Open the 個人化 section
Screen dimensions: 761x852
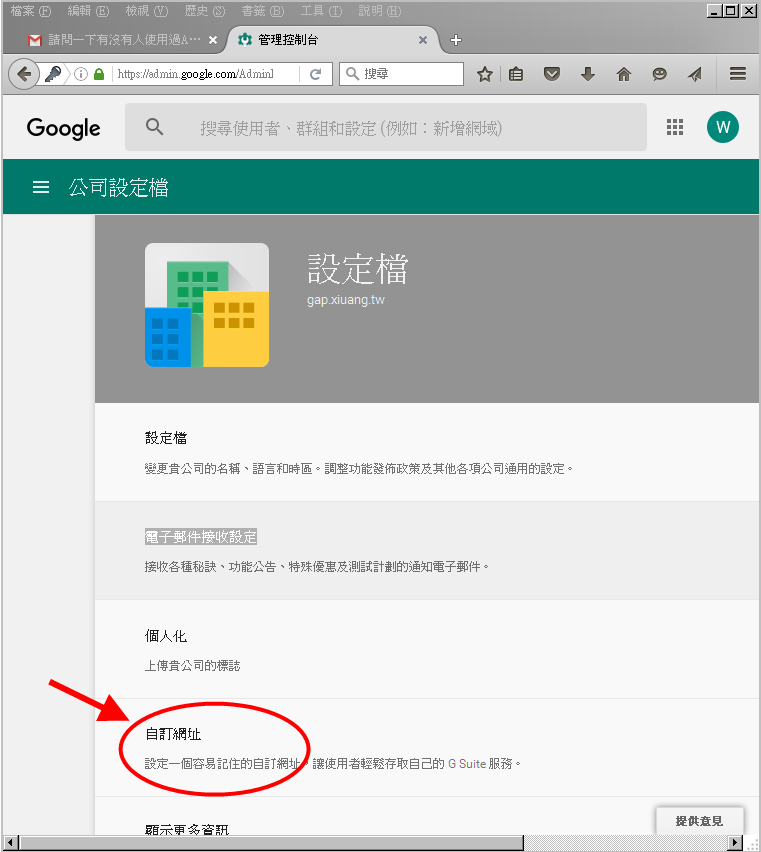click(x=426, y=650)
